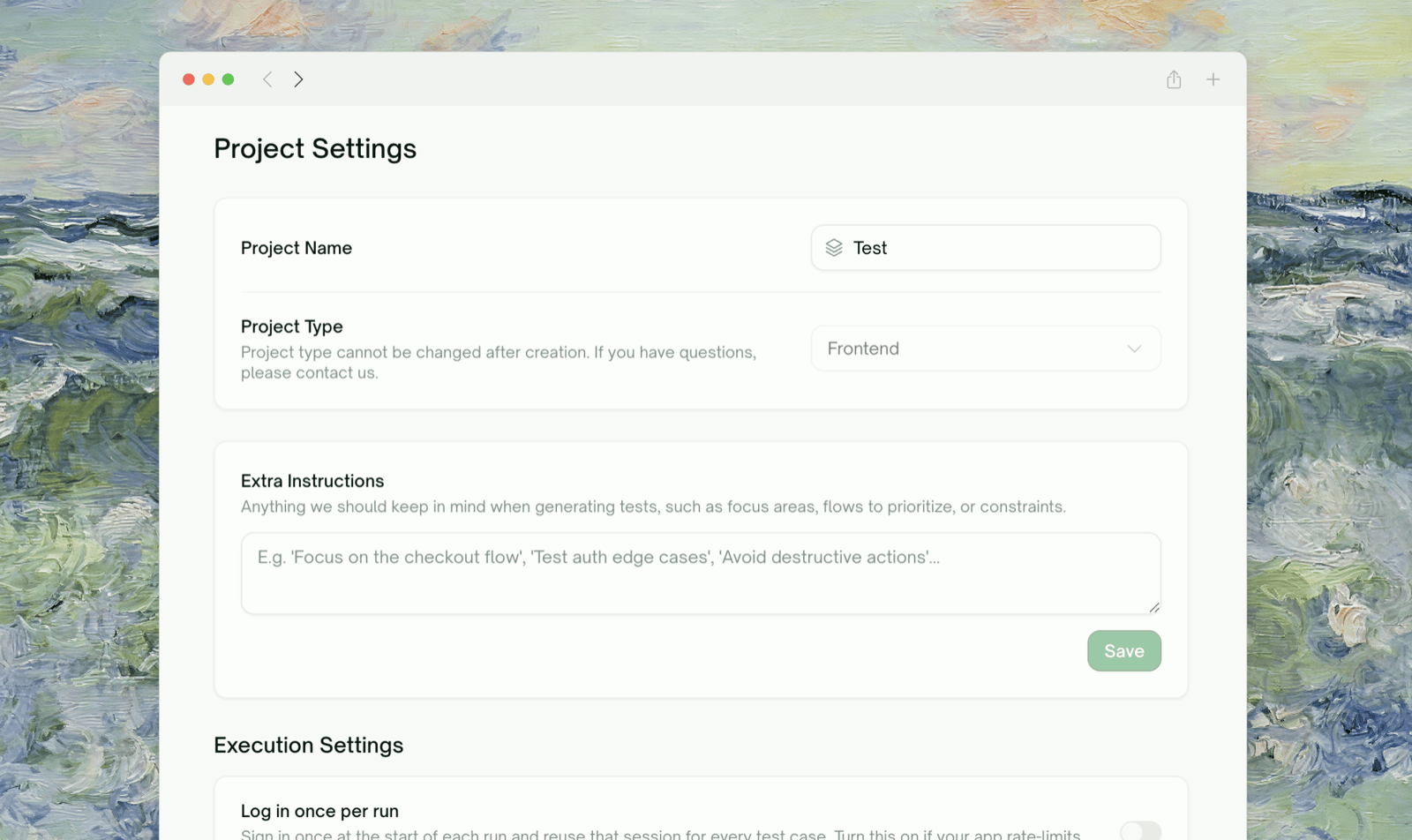Open the Frontend project type dropdown
1412x840 pixels.
pyautogui.click(x=986, y=349)
